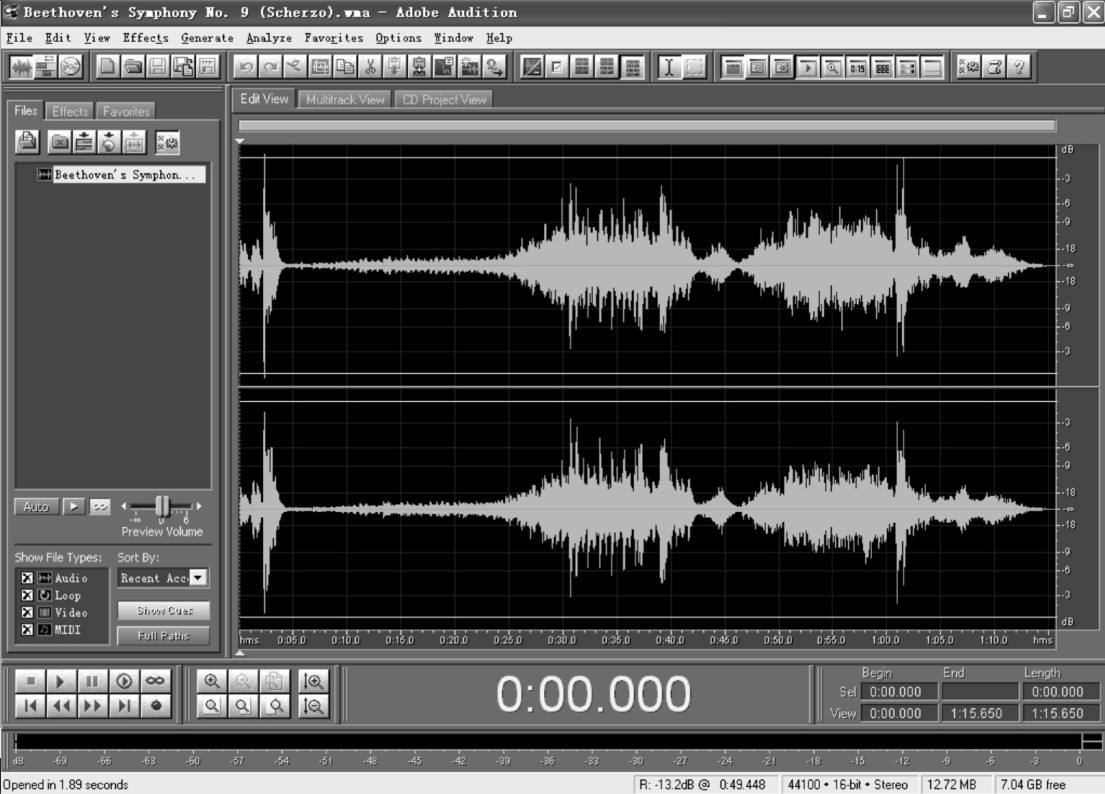Image resolution: width=1105 pixels, height=794 pixels.
Task: Click the Sel Length time field
Action: [1061, 692]
